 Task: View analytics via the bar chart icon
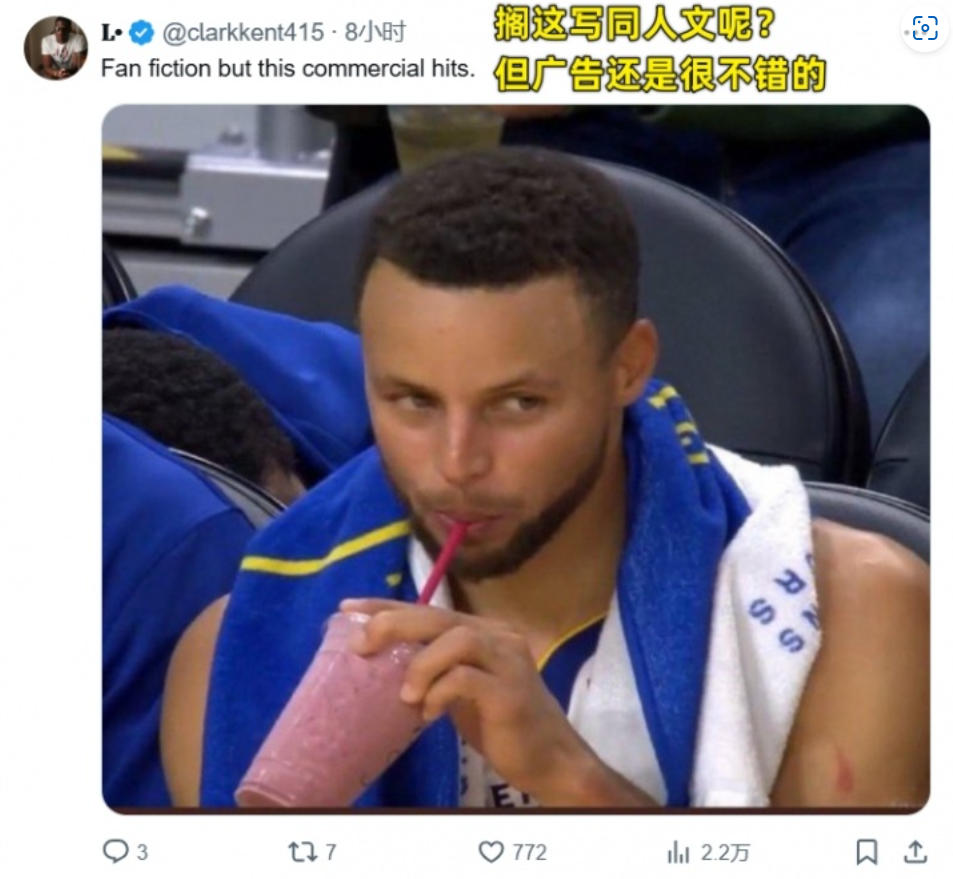[678, 852]
